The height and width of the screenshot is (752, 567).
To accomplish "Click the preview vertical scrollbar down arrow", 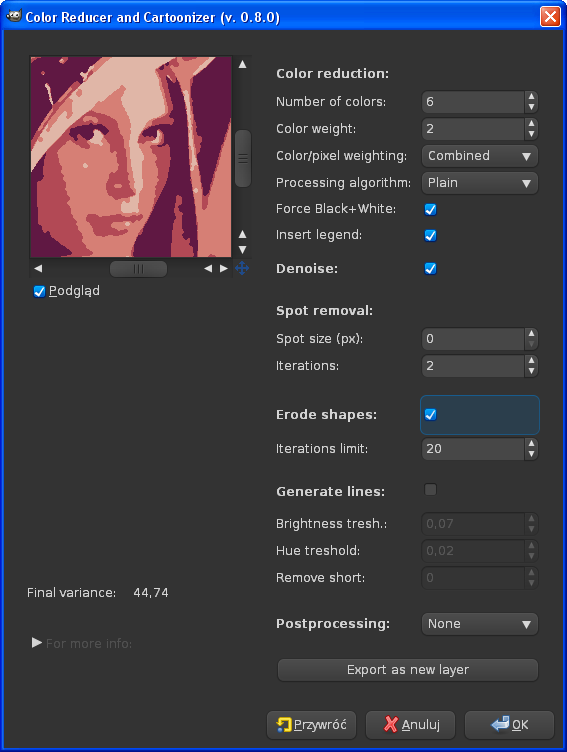I will [243, 250].
